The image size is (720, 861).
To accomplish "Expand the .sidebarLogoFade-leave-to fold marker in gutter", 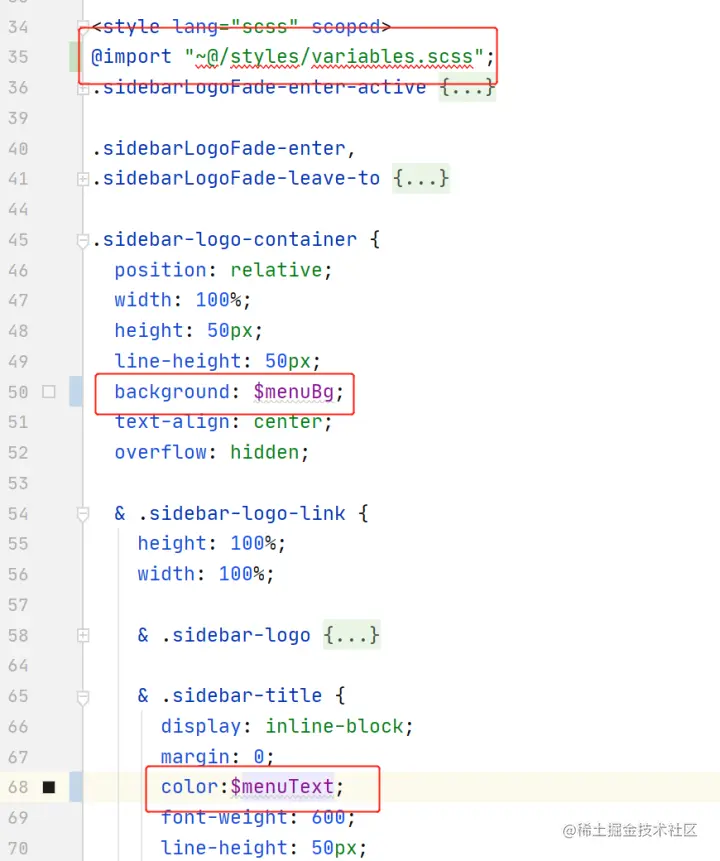I will click(82, 179).
